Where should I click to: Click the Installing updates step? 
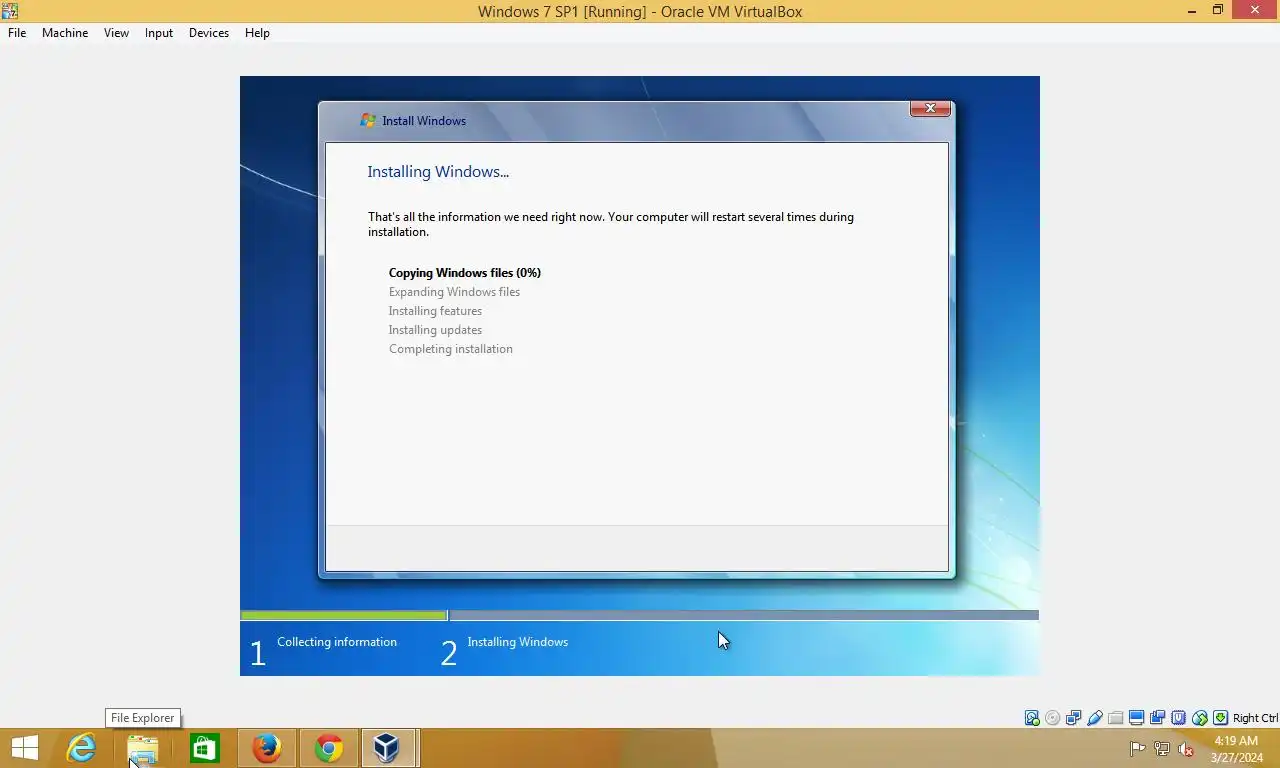point(435,330)
